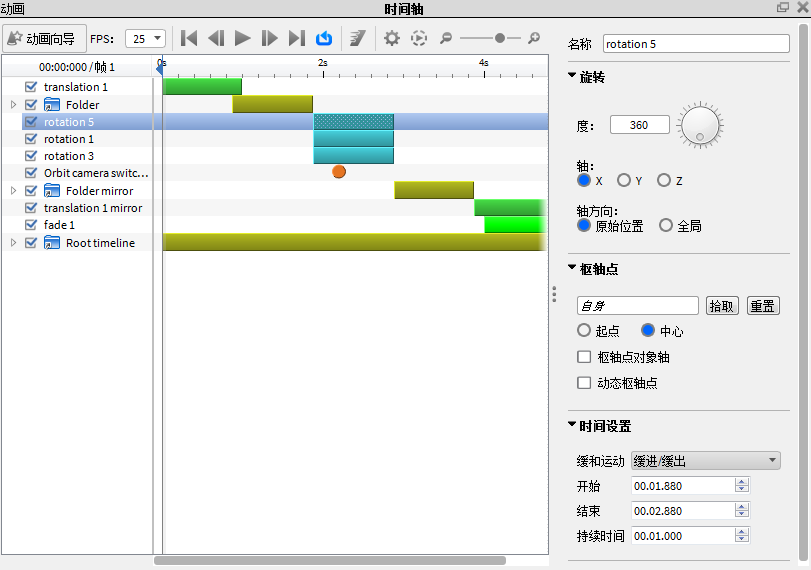Collapse the 时间设置 section
The image size is (811, 570).
tap(572, 424)
